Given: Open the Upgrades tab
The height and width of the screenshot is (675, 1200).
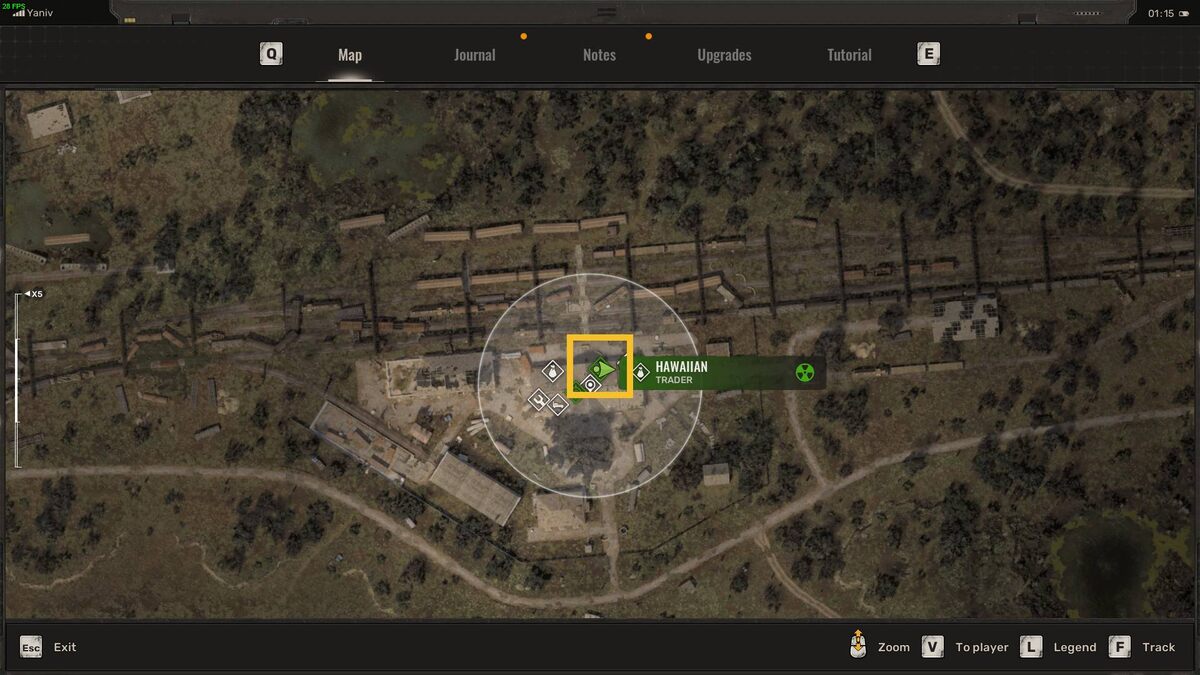Looking at the screenshot, I should [x=724, y=55].
